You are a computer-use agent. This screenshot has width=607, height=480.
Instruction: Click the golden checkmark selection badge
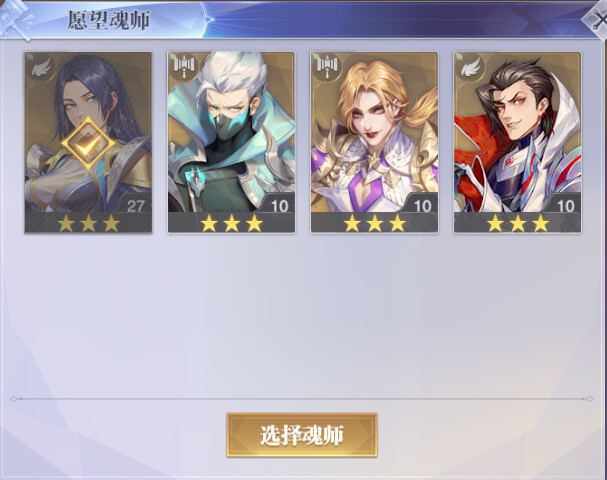coord(88,144)
